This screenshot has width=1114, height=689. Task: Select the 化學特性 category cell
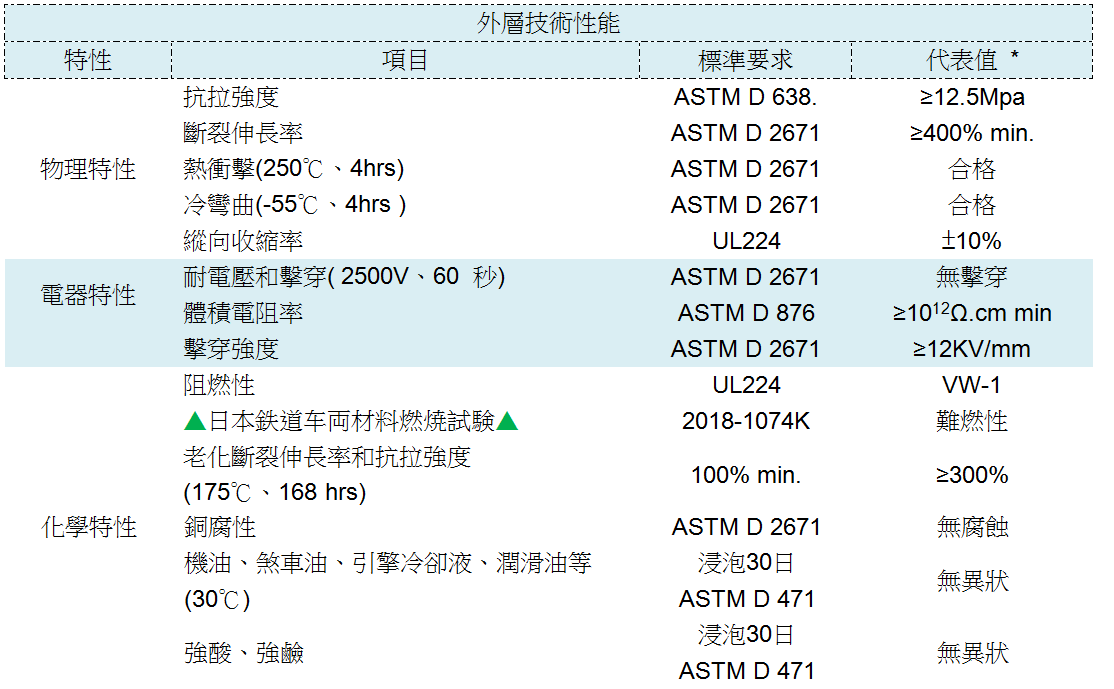pyautogui.click(x=88, y=527)
